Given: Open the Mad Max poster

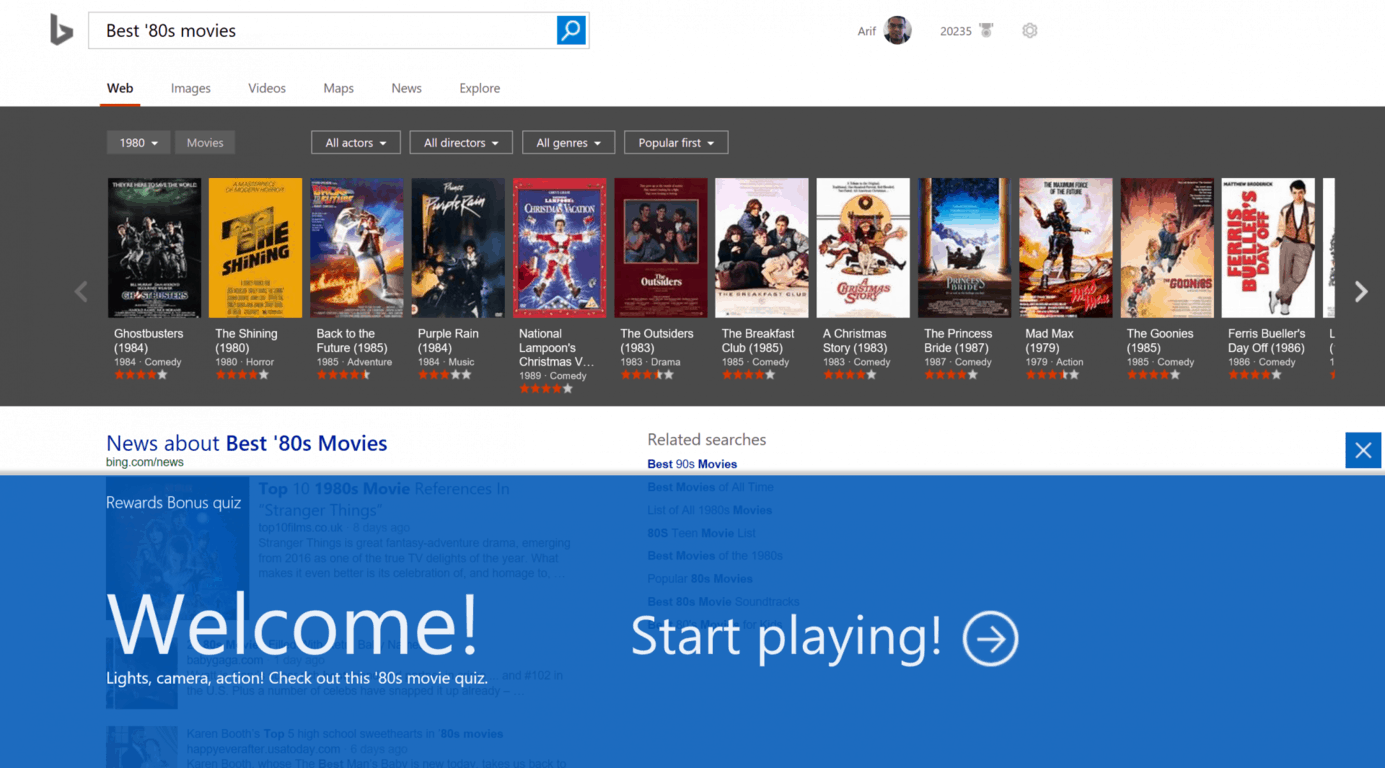Looking at the screenshot, I should 1065,248.
